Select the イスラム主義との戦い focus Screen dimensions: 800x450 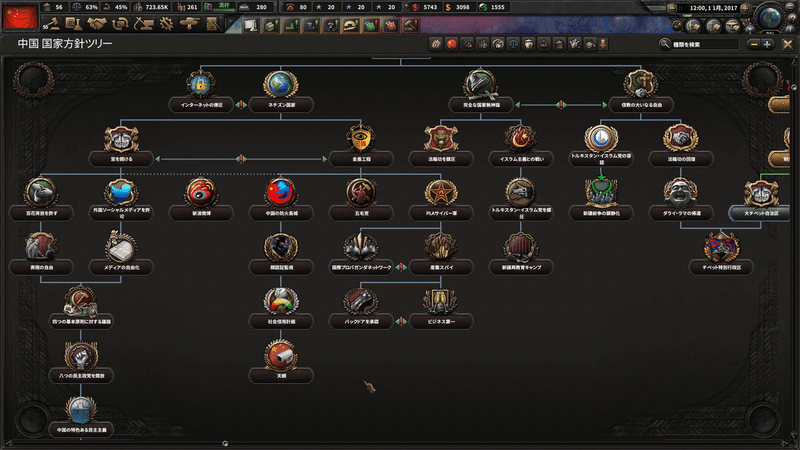521,146
